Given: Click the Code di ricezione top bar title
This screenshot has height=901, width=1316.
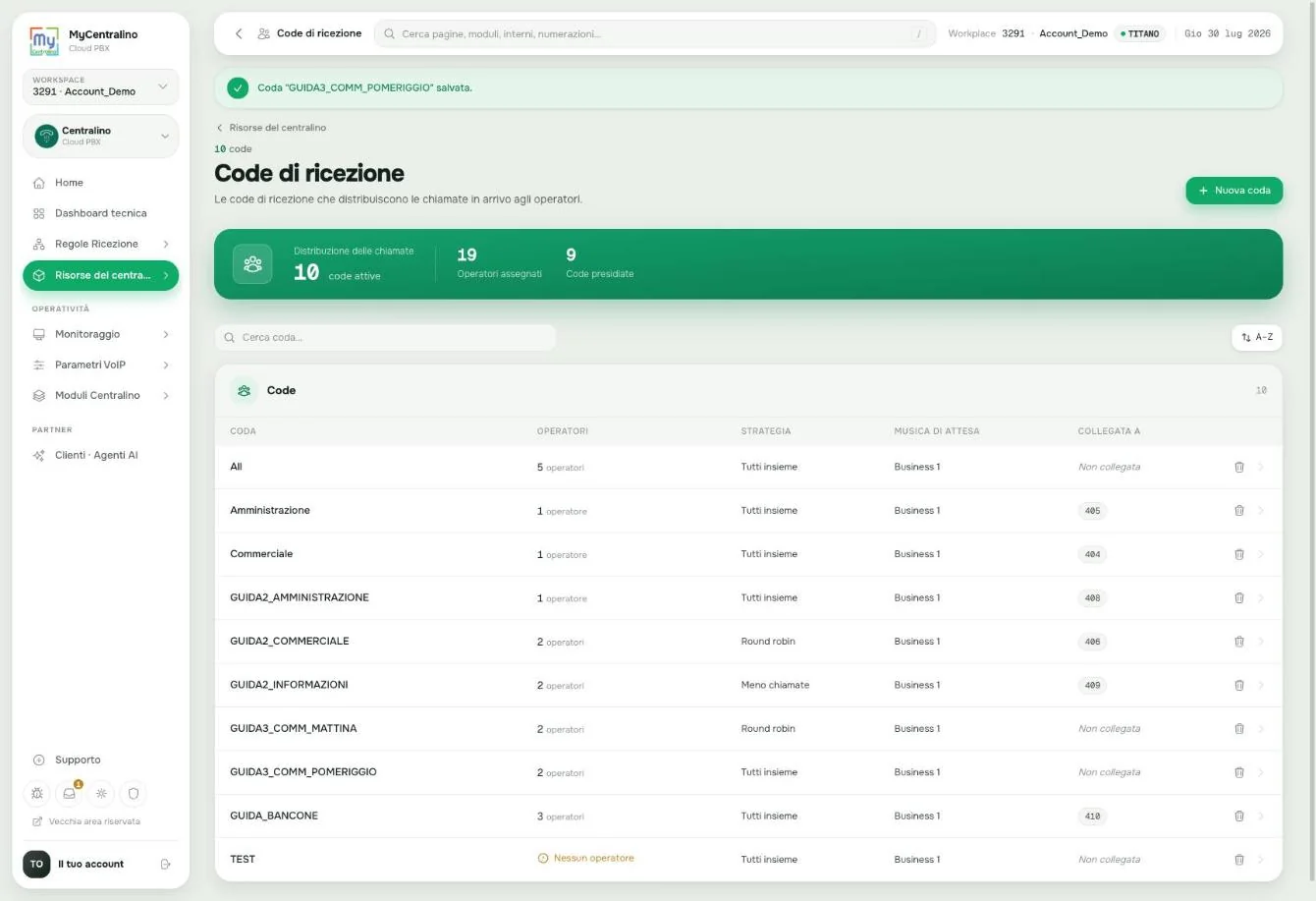Looking at the screenshot, I should click(x=319, y=33).
